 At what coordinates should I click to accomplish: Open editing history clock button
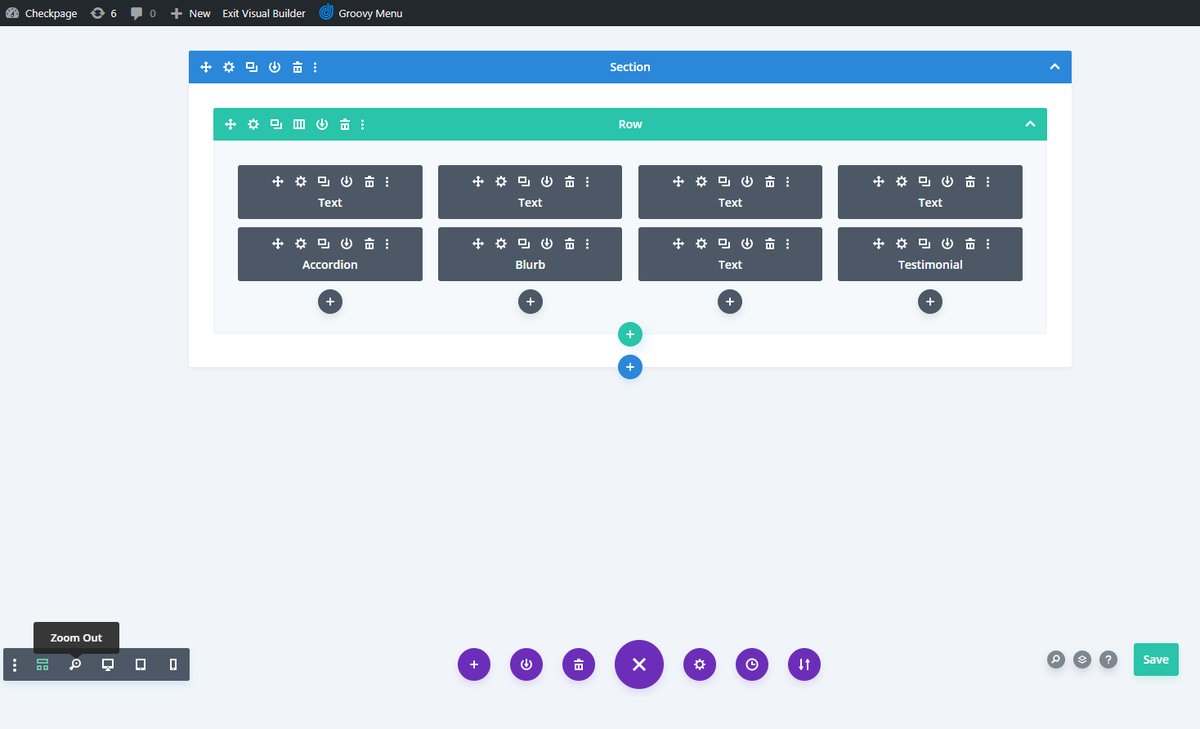tap(752, 664)
